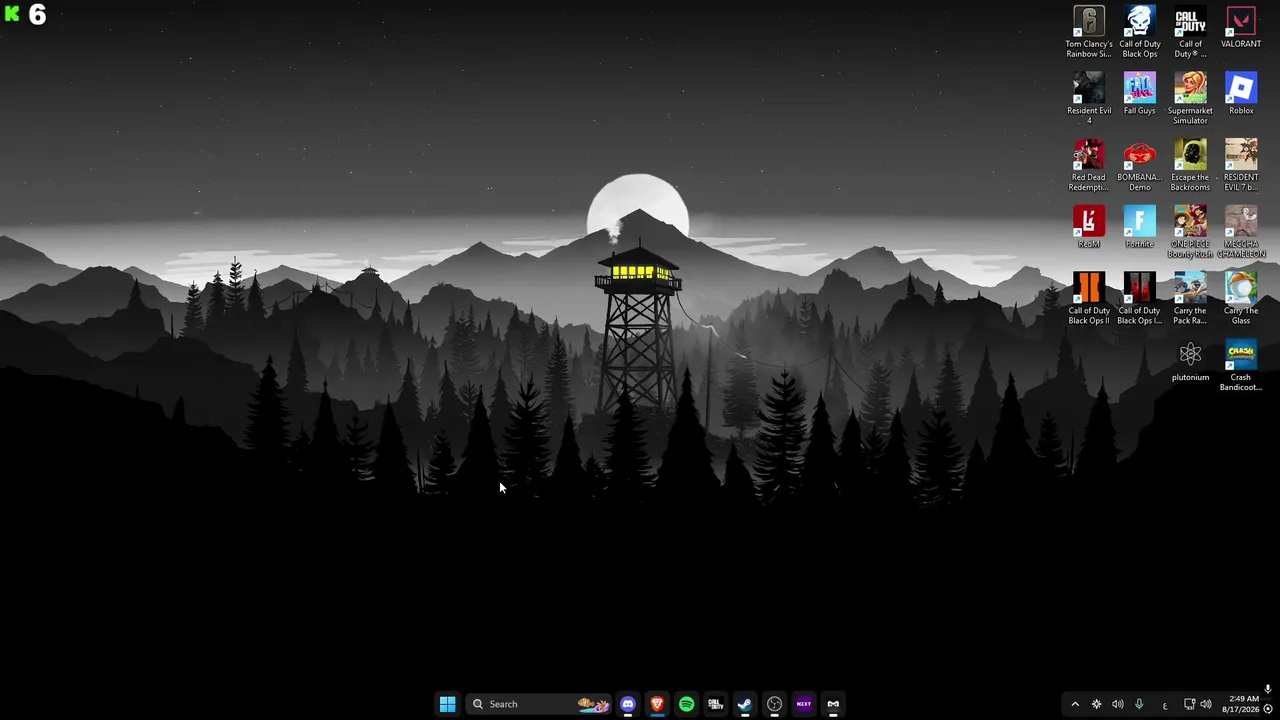1280x720 pixels.
Task: Switch to OBS Studio in the taskbar
Action: [x=774, y=704]
